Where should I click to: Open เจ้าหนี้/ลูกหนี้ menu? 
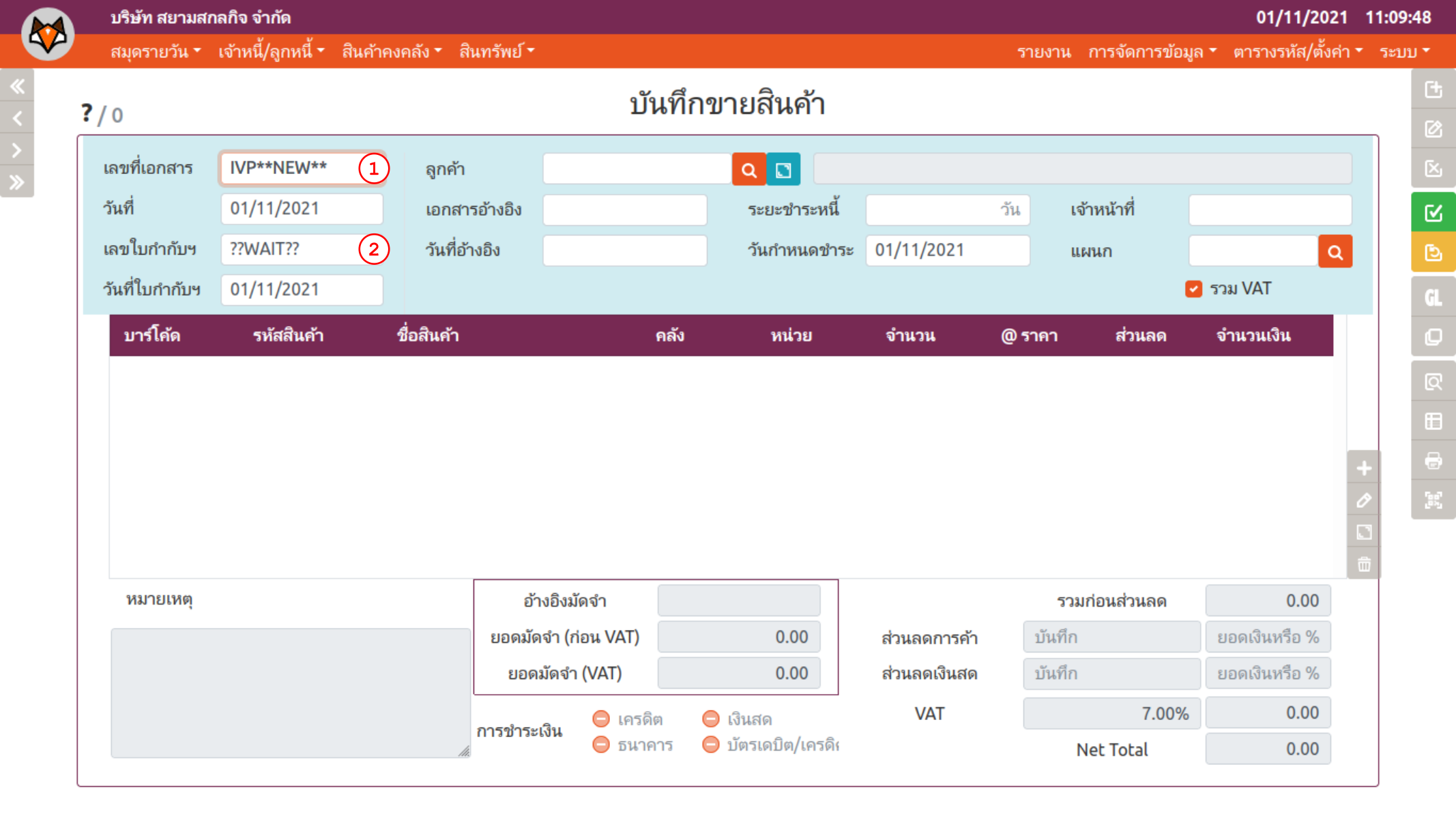[271, 51]
